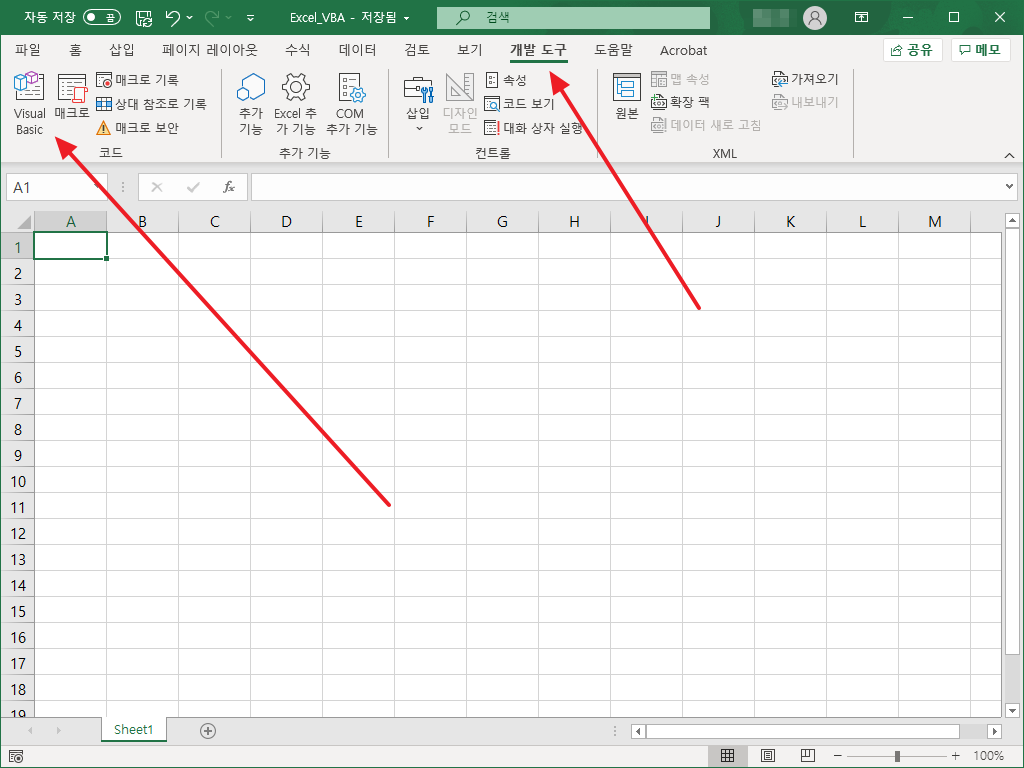Click the redo arrow icon
The width and height of the screenshot is (1024, 768).
[212, 18]
